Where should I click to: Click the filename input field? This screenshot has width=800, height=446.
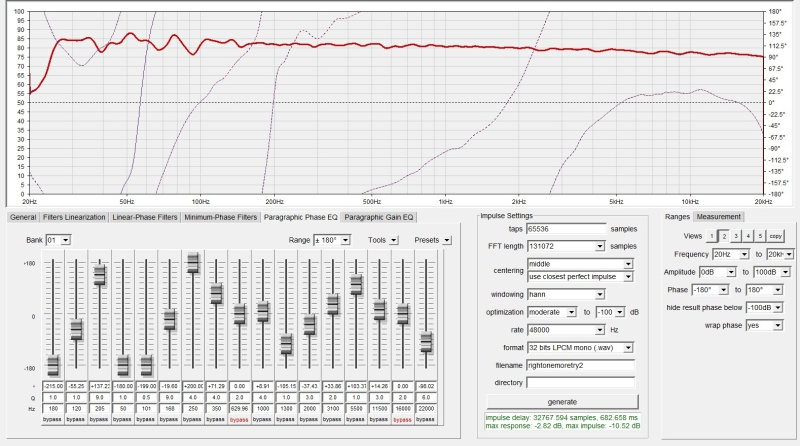point(580,365)
